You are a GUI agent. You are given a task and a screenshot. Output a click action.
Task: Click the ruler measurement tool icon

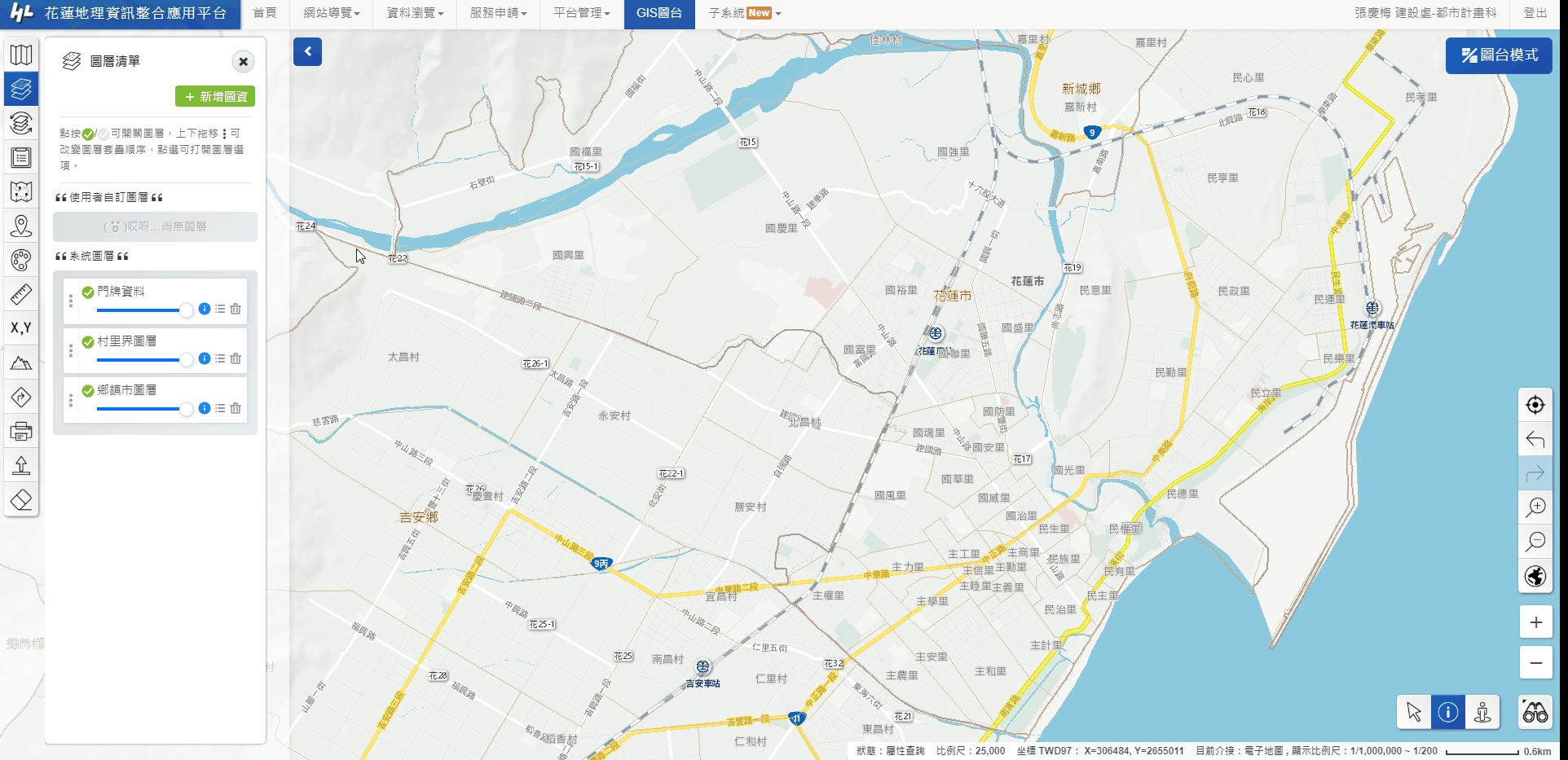pyautogui.click(x=21, y=294)
